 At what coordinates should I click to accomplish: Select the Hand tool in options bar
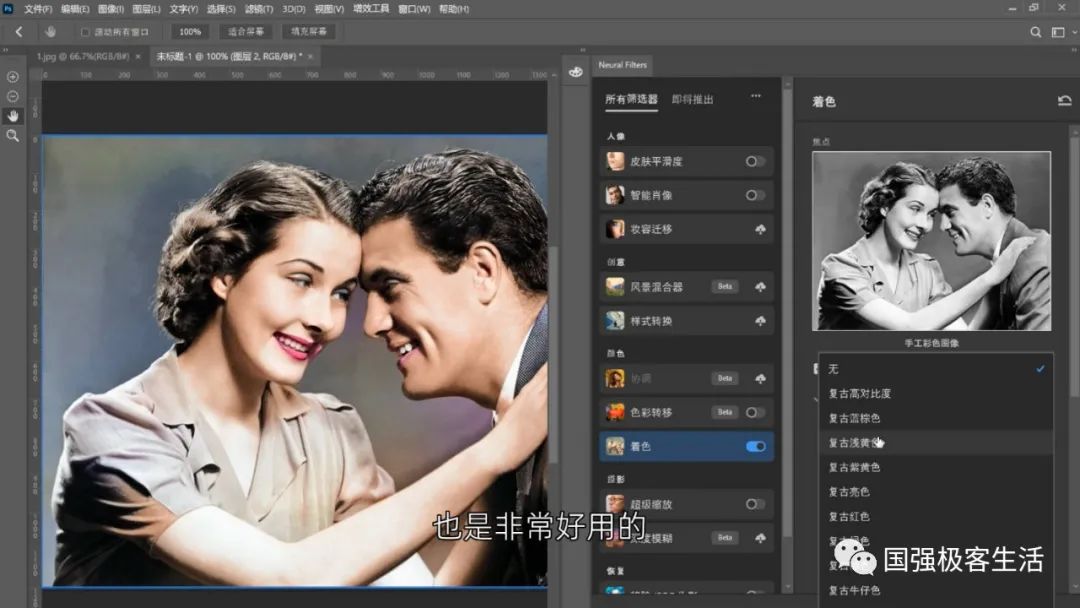50,32
